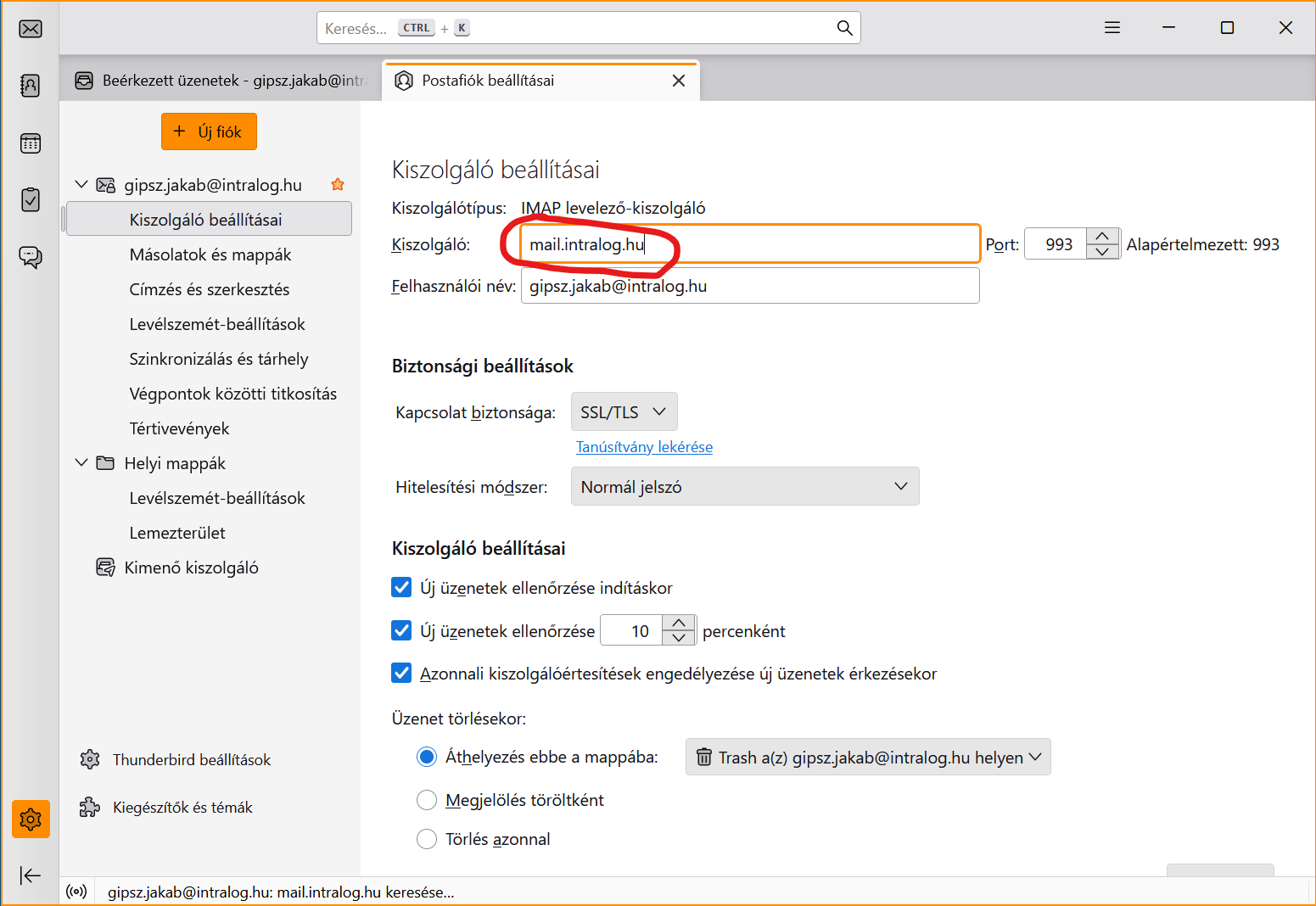Viewport: 1316px width, 906px height.
Task: Open the SSL/TLS connection security dropdown
Action: [624, 412]
